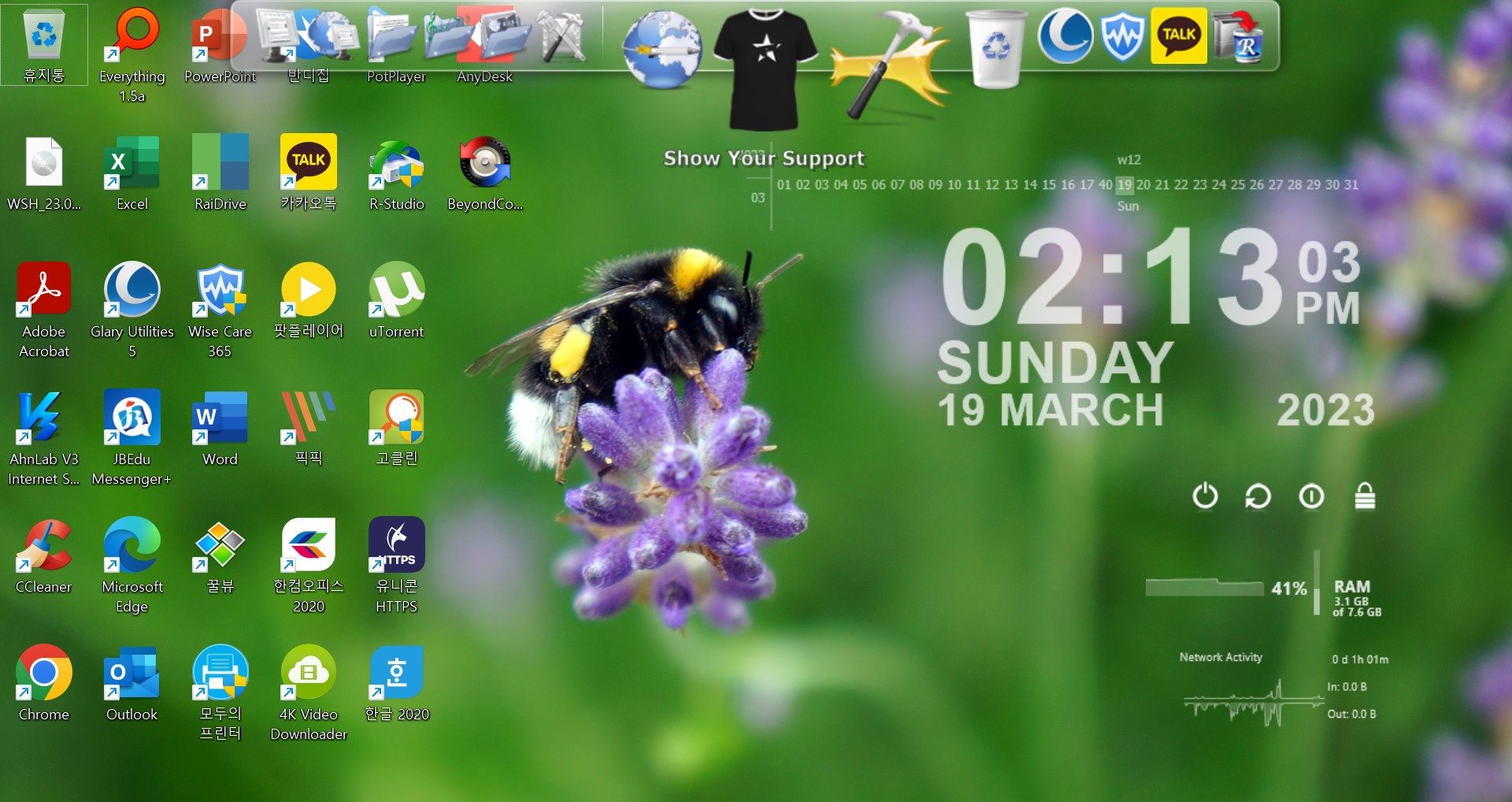This screenshot has width=1512, height=802.
Task: Launch Excel from the desktop
Action: pyautogui.click(x=132, y=173)
